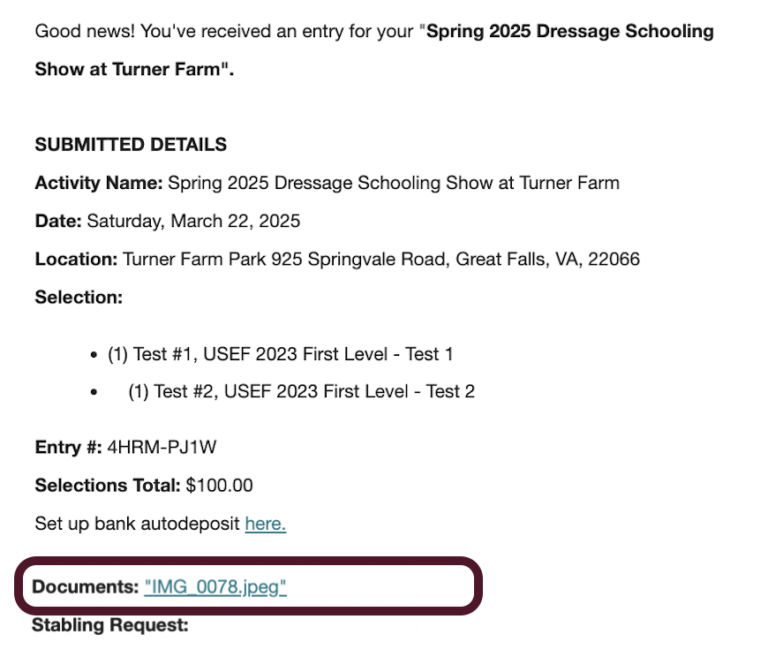Select the Test #2 First Level list item
This screenshot has height=657, width=768.
click(301, 392)
